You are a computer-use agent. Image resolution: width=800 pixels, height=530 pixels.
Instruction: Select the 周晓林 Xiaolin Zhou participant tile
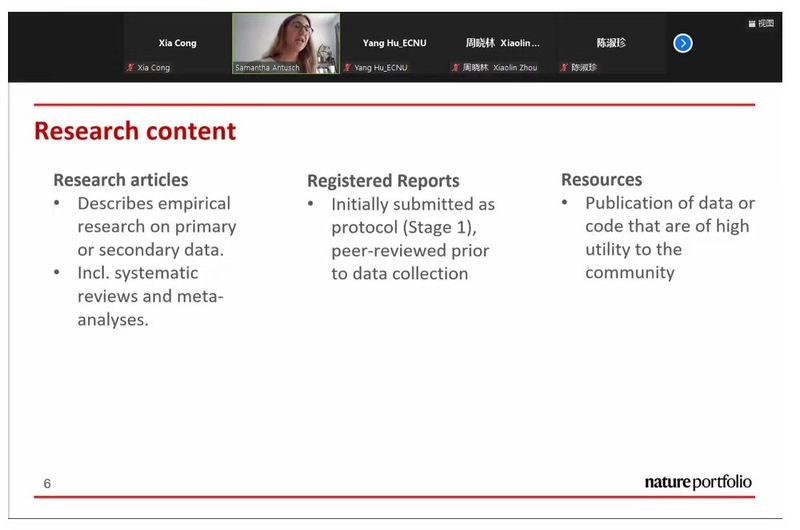[x=502, y=43]
